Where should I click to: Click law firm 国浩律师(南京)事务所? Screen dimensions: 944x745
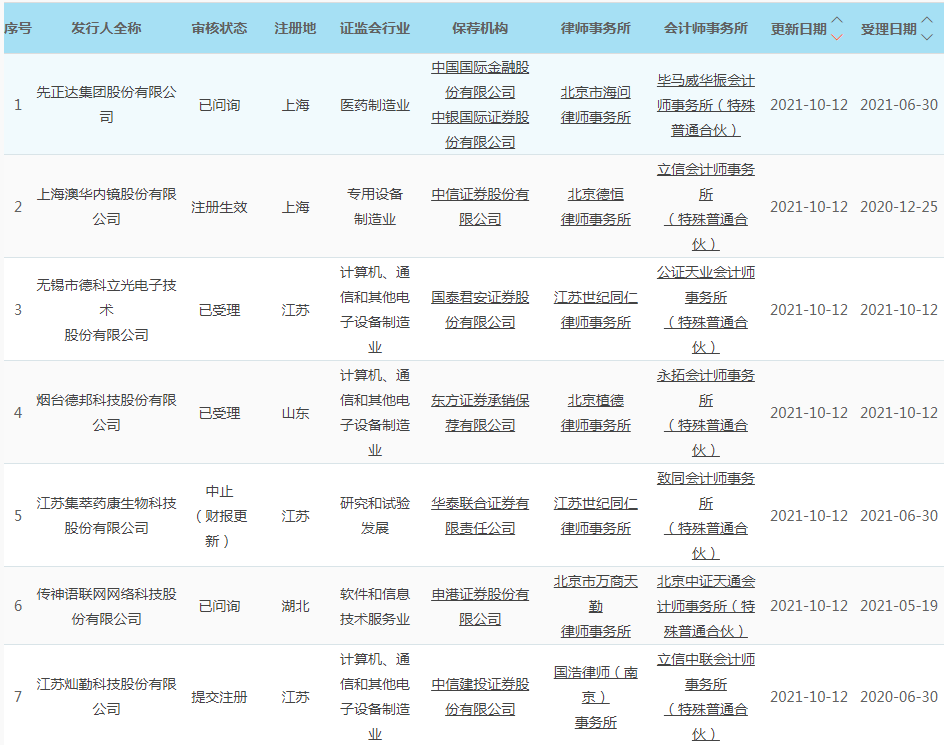pyautogui.click(x=596, y=696)
